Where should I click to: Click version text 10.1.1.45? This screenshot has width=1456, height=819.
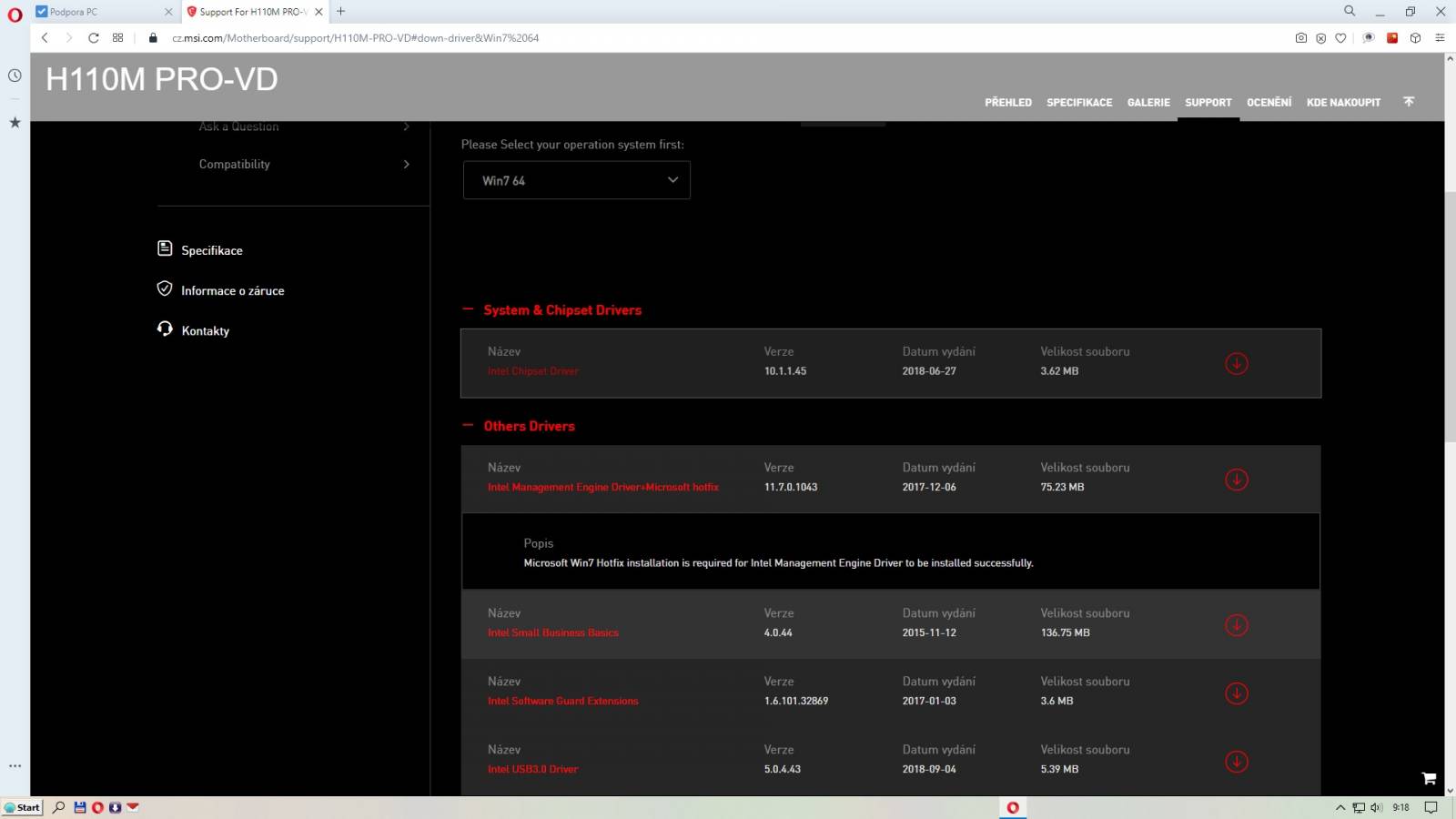pyautogui.click(x=785, y=371)
